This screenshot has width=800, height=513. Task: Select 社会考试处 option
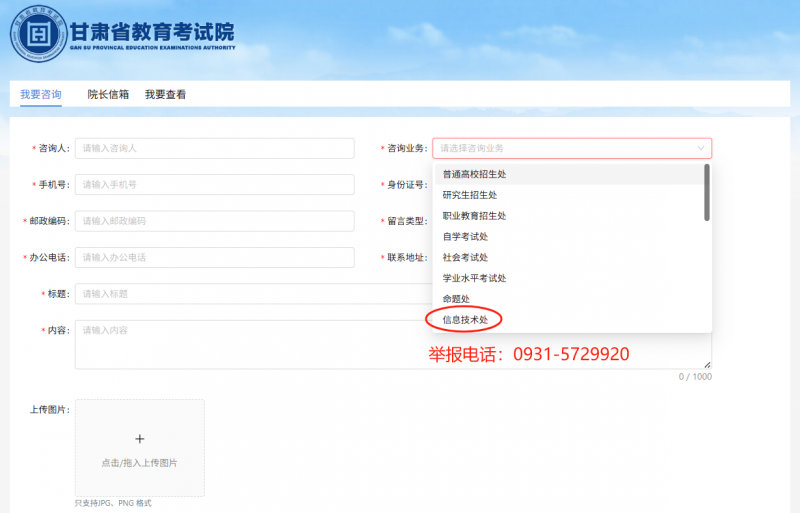click(x=465, y=257)
